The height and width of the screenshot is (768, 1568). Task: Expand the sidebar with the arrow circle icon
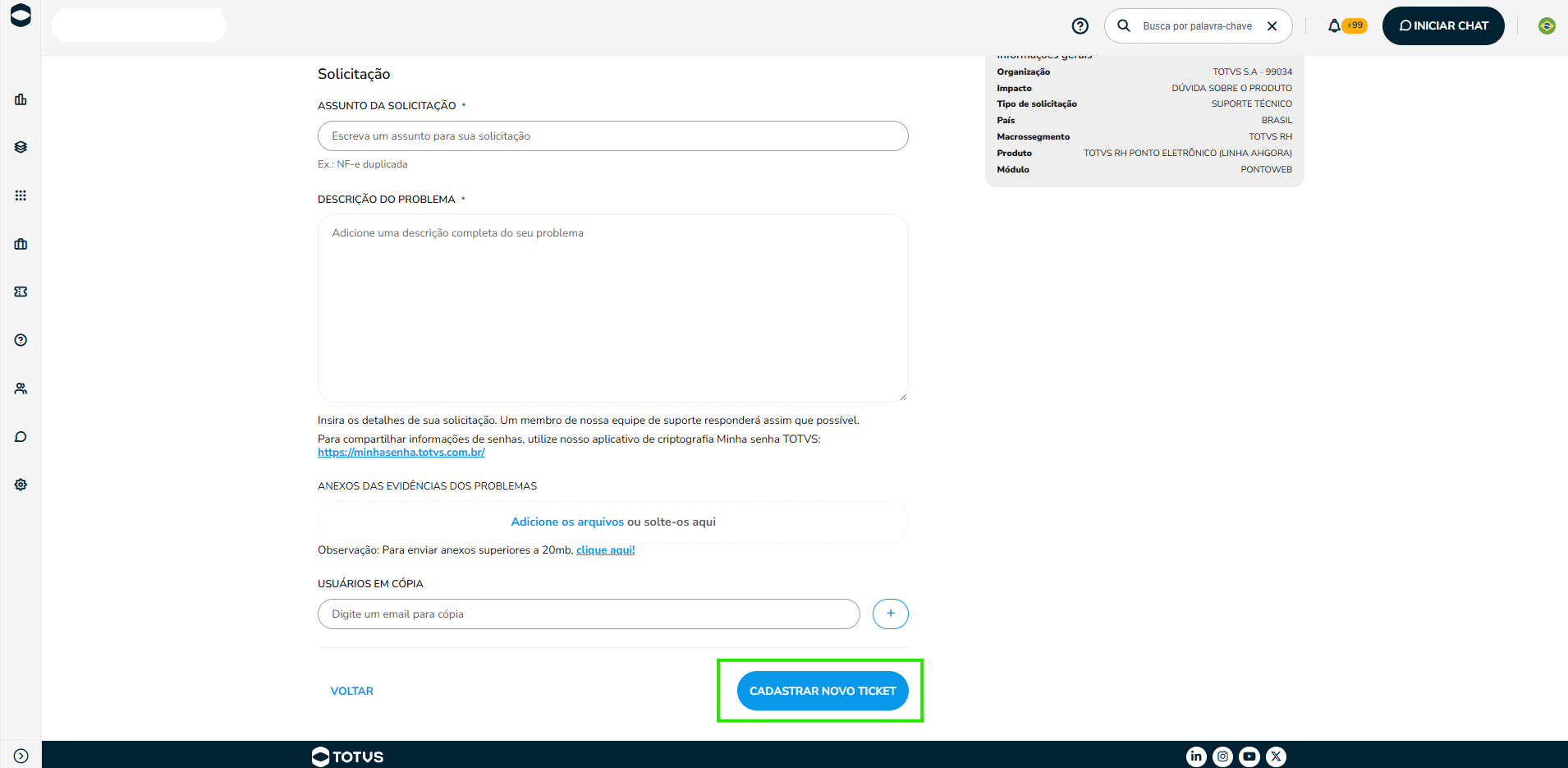click(21, 756)
